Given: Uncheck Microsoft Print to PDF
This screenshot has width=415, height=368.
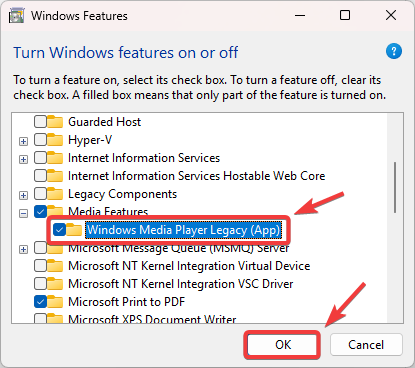Looking at the screenshot, I should (x=40, y=302).
